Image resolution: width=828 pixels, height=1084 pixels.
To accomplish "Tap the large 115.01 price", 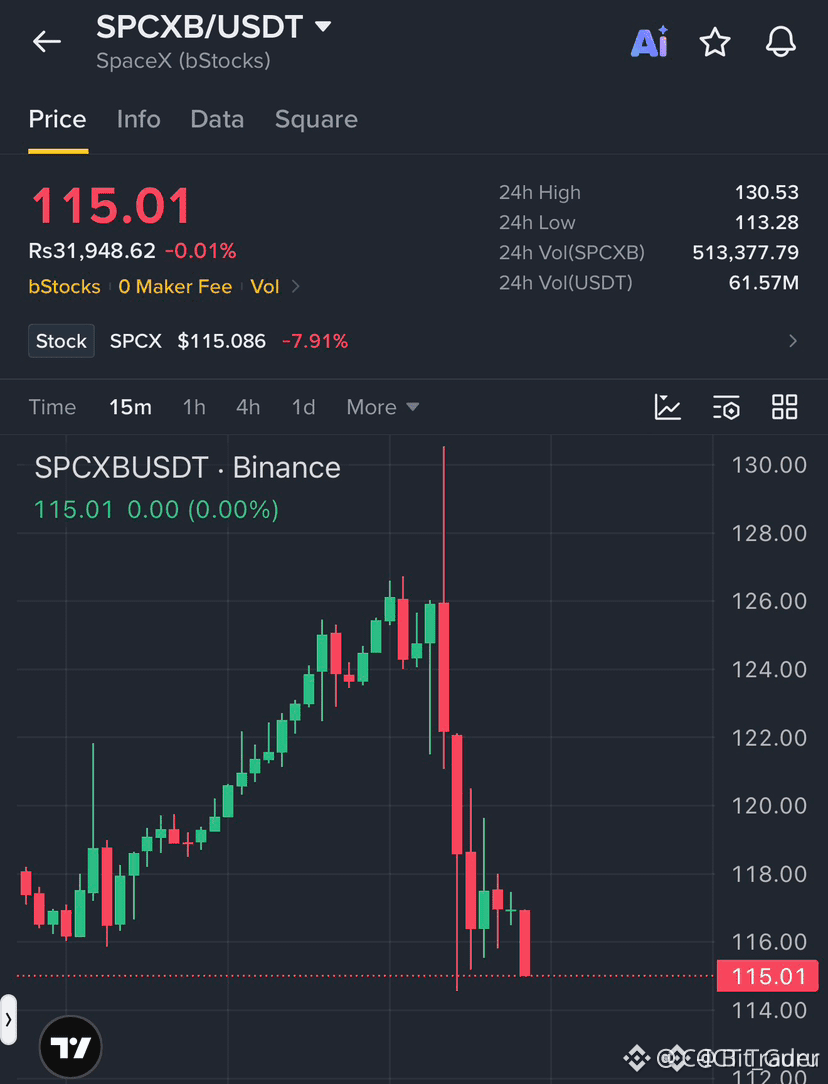I will [111, 206].
